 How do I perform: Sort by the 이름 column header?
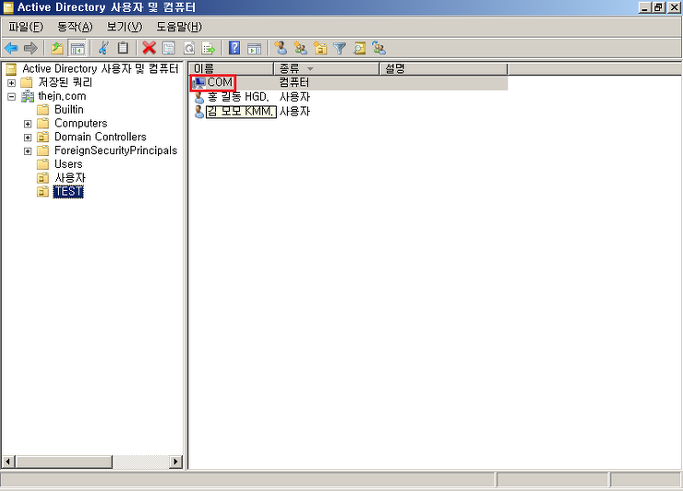click(231, 69)
